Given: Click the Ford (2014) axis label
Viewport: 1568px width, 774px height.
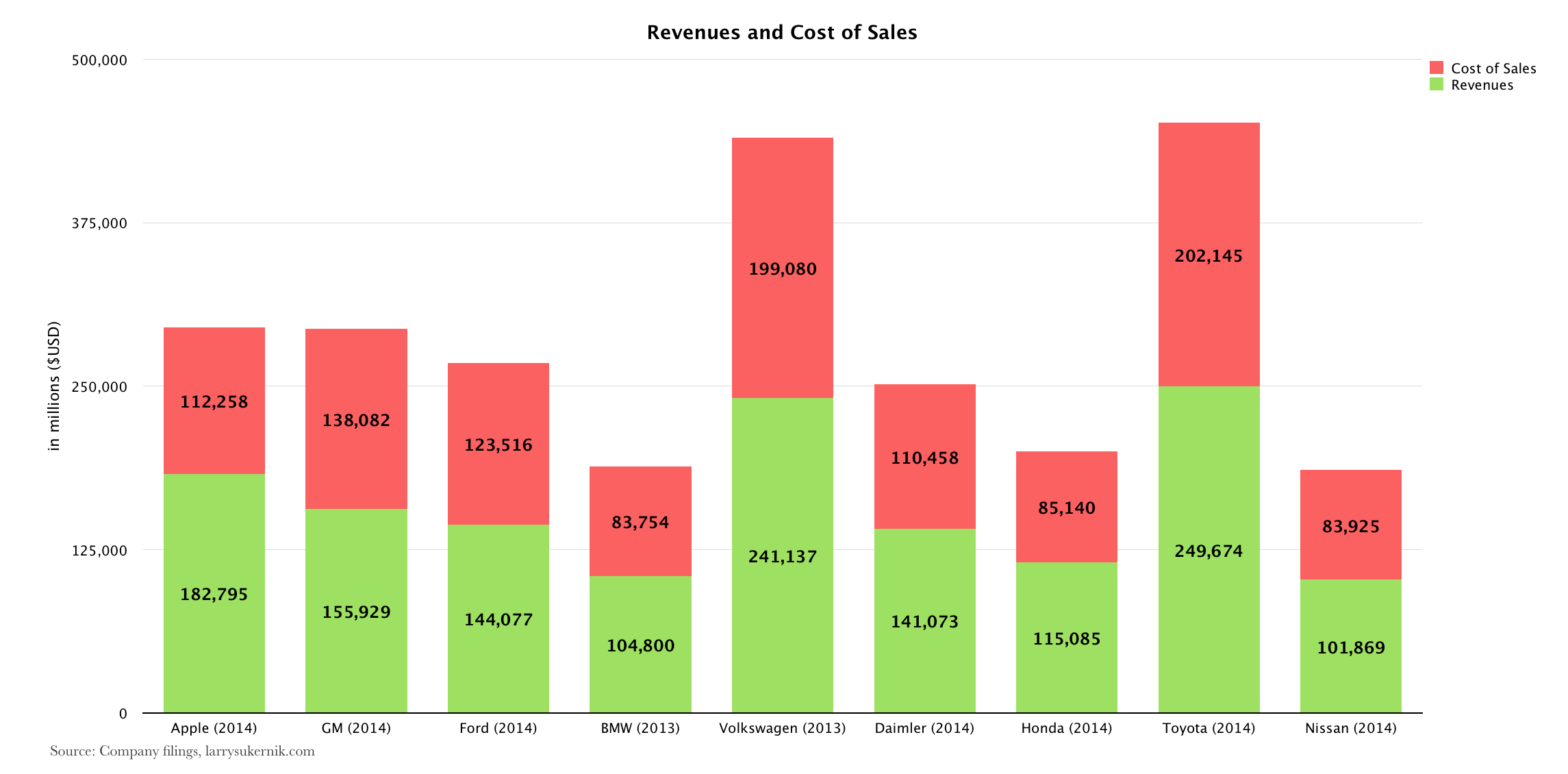Looking at the screenshot, I should (498, 728).
